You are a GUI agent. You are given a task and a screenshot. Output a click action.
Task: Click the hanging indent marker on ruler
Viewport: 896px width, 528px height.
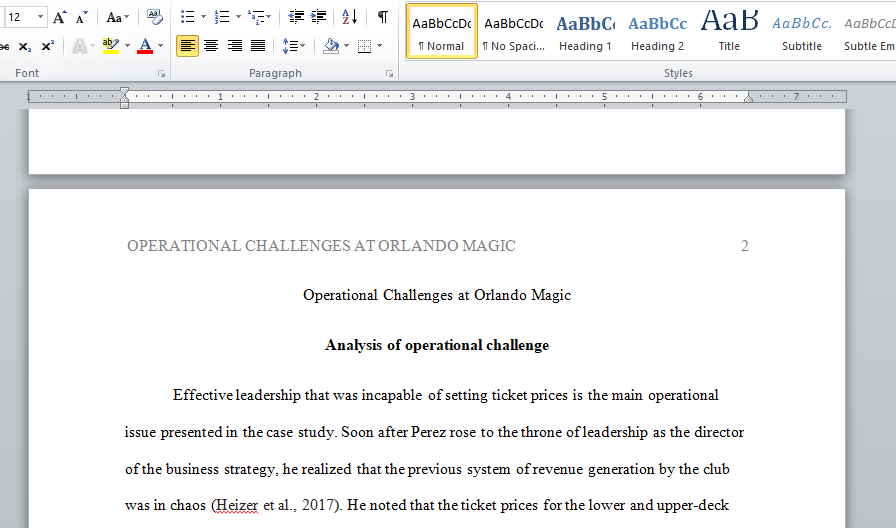[125, 99]
